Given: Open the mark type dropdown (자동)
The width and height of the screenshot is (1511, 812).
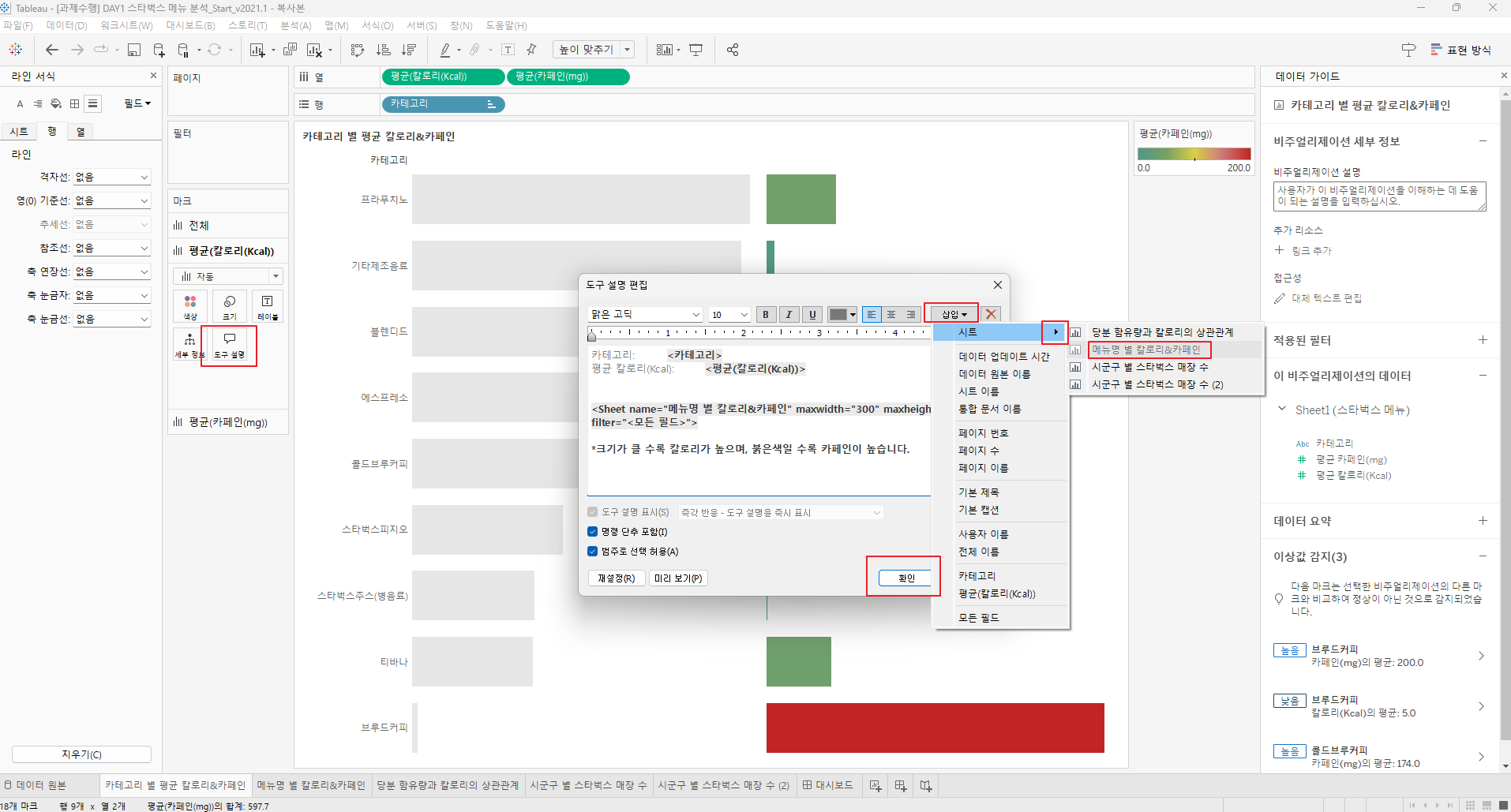Looking at the screenshot, I should pos(228,276).
